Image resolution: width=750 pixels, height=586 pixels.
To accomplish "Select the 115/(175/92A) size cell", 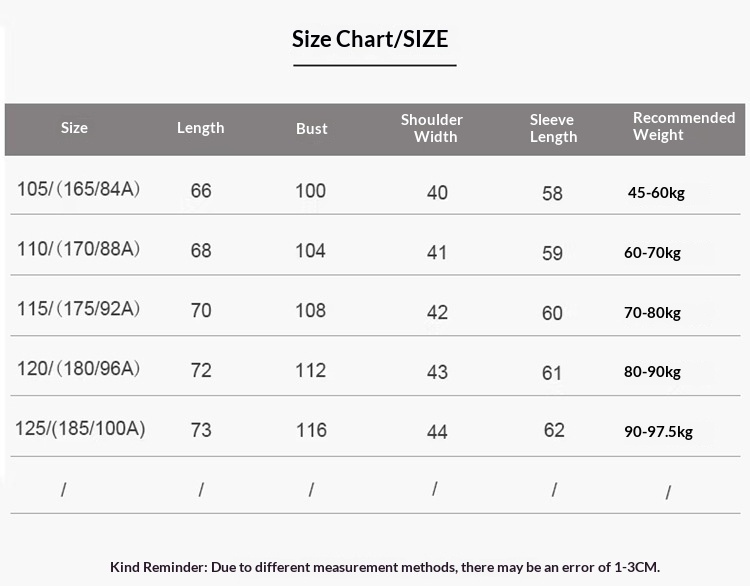I will (x=78, y=309).
